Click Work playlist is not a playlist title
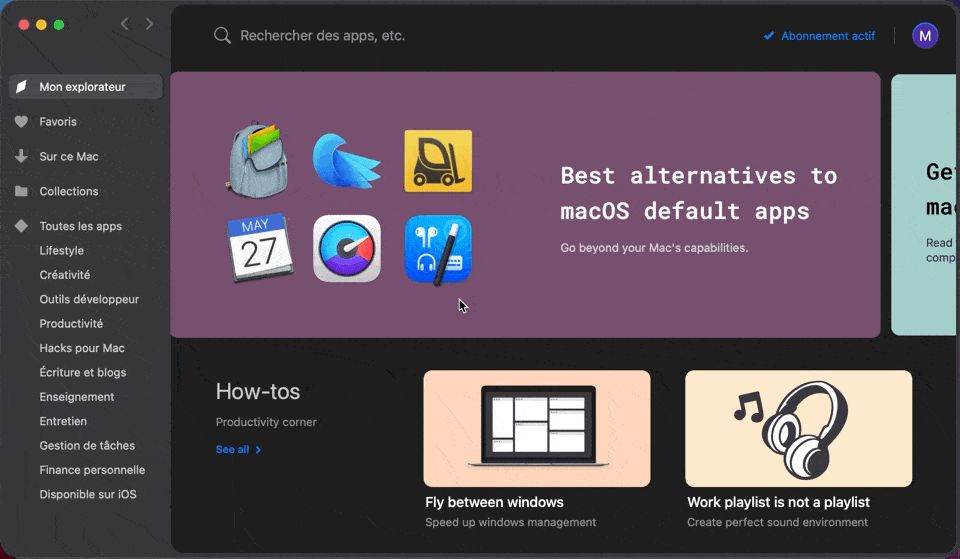 778,502
